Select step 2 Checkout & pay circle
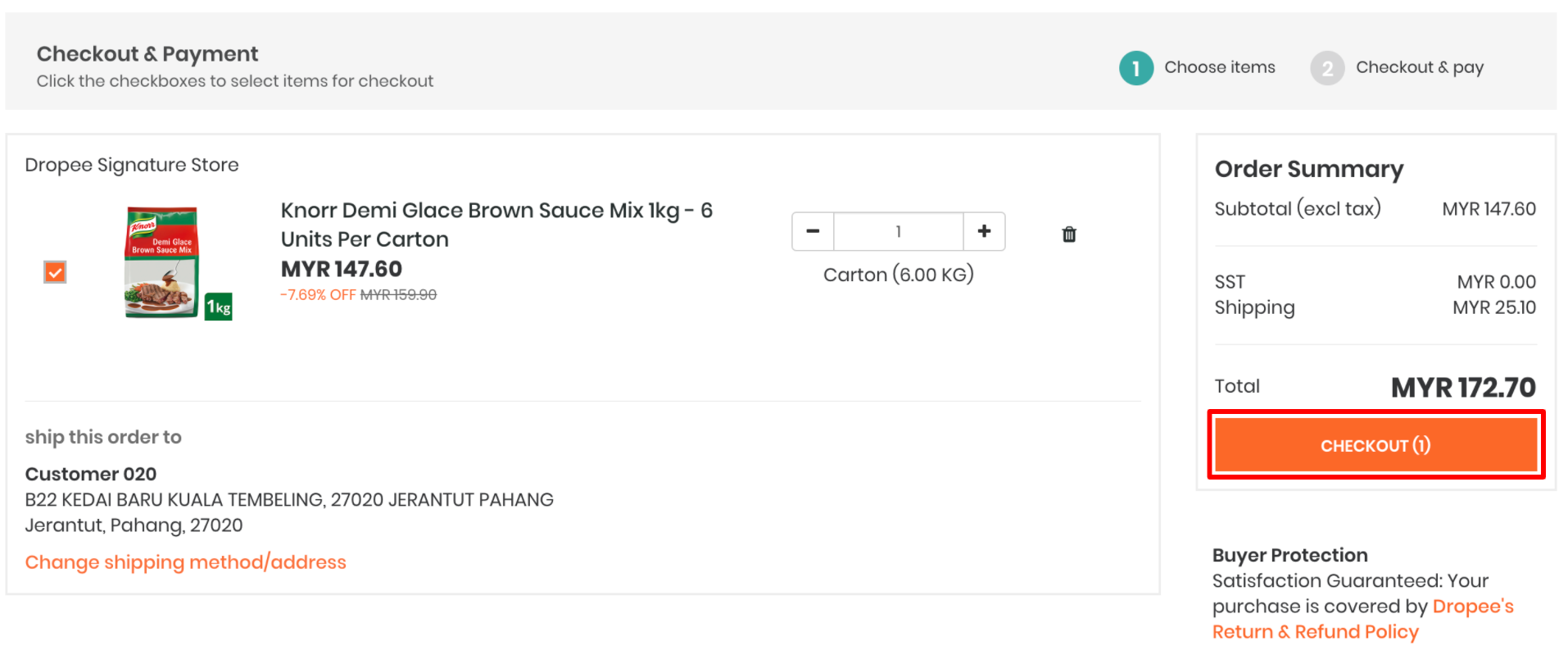 click(1327, 68)
